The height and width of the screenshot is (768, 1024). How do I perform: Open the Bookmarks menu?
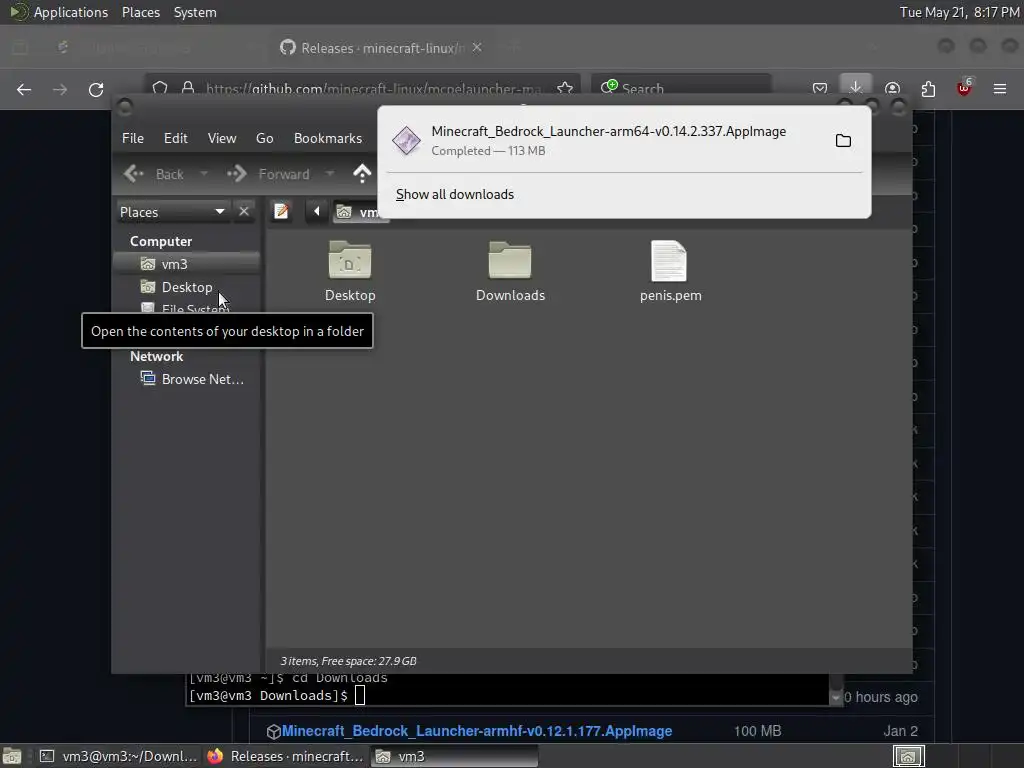tap(328, 138)
